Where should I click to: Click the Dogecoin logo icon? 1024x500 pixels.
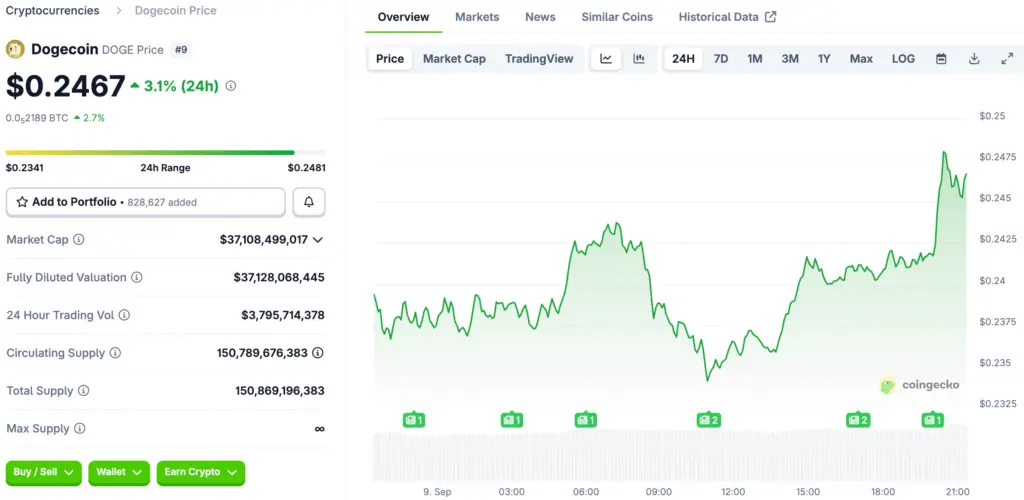(15, 49)
